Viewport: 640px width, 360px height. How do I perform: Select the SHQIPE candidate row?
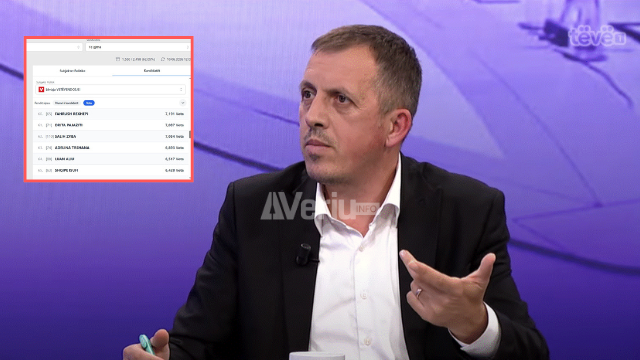tap(111, 170)
